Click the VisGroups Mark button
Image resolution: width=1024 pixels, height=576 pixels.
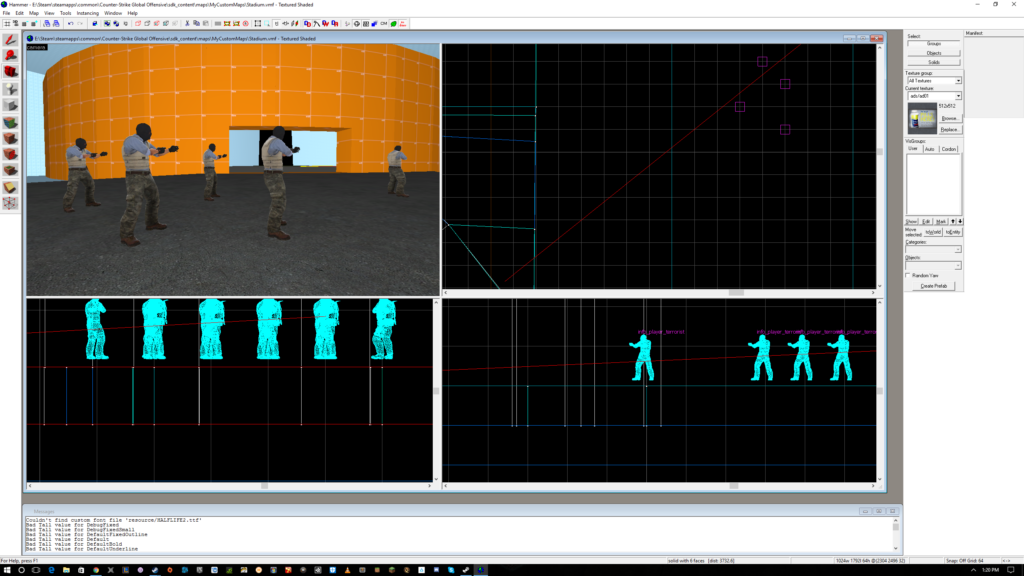(940, 221)
